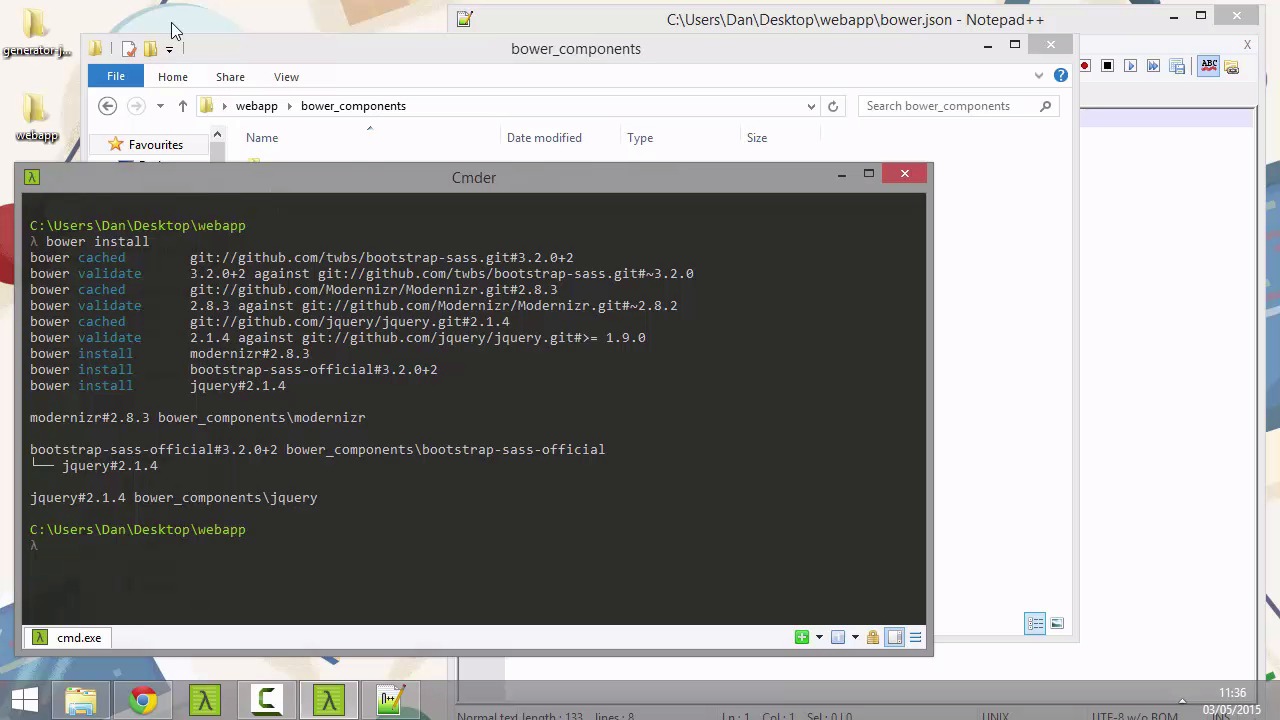Click search magnifier icon in Explorer
Viewport: 1280px width, 720px height.
point(1046,106)
